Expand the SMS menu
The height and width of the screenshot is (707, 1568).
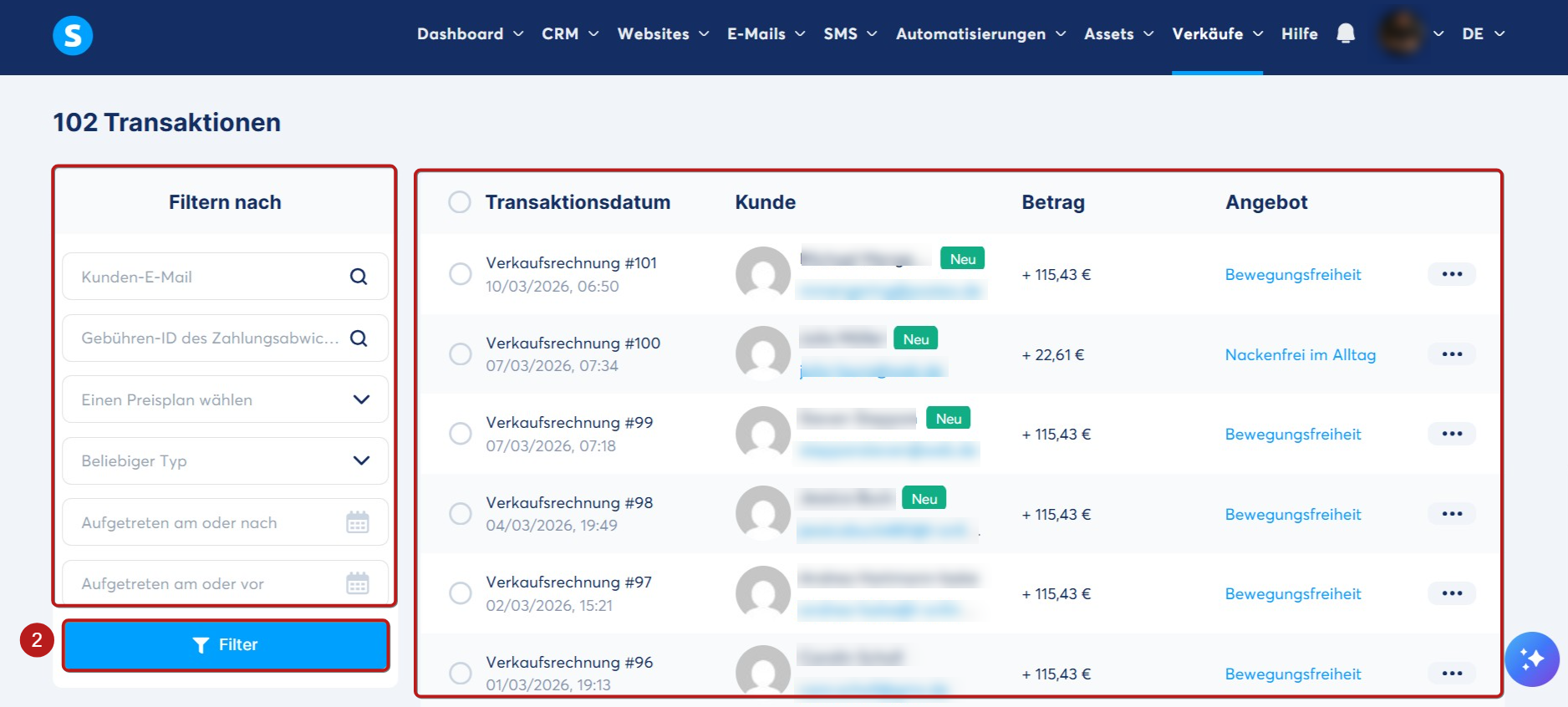point(850,33)
